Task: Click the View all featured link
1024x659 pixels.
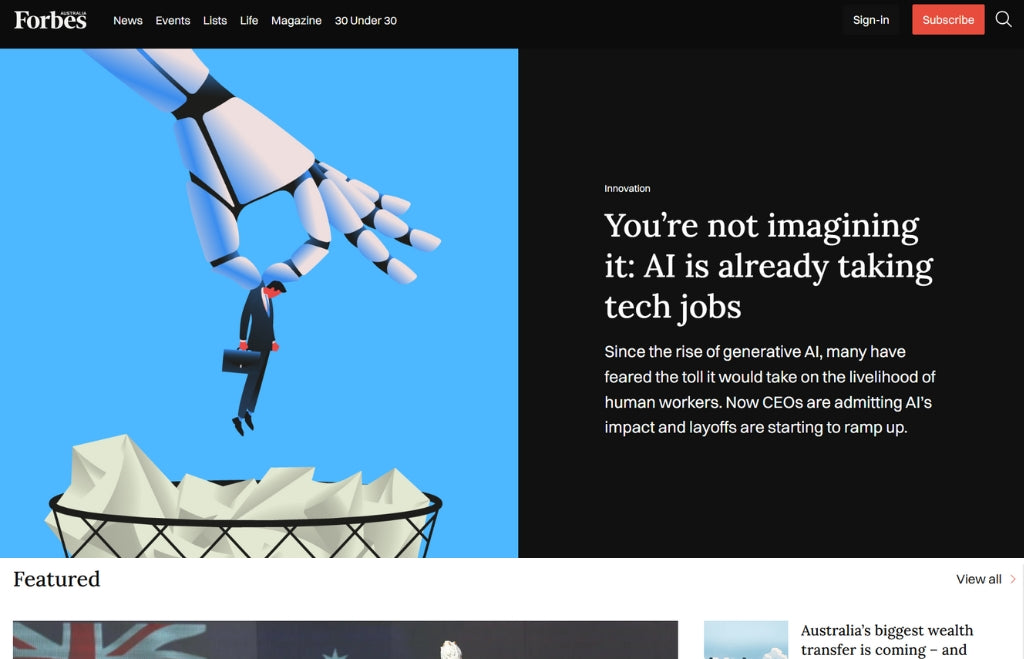Action: tap(979, 579)
